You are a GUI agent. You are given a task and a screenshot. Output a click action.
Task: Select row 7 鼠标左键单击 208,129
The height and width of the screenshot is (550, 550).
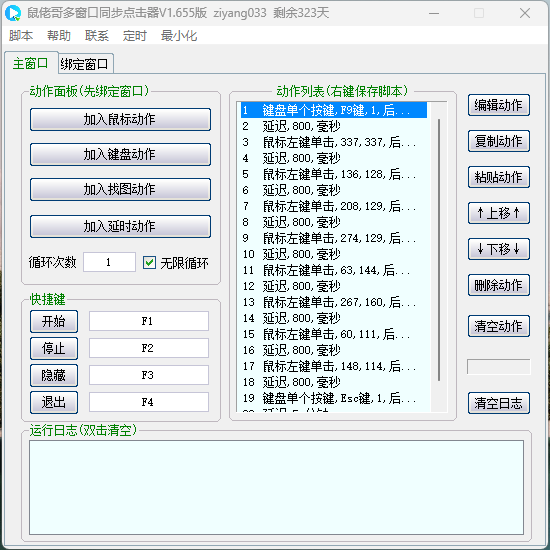click(334, 206)
